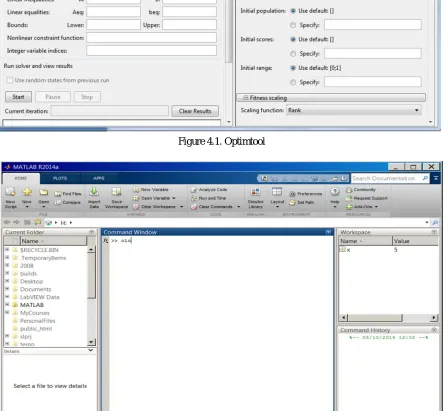This screenshot has width=444, height=411.
Task: Switch to the APPS tab
Action: [x=99, y=178]
